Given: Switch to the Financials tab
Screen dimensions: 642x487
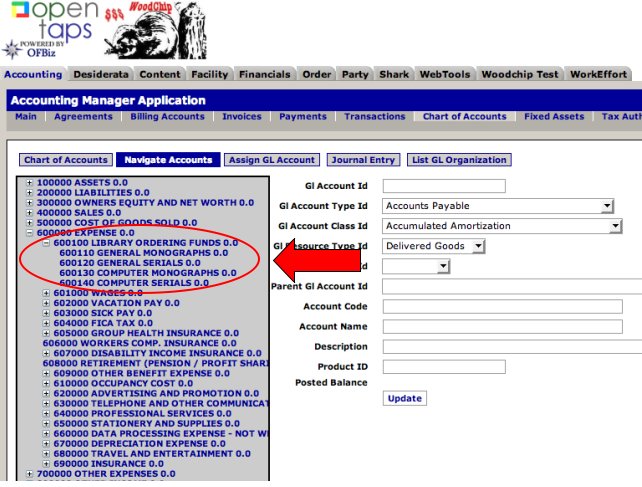Looking at the screenshot, I should point(265,75).
